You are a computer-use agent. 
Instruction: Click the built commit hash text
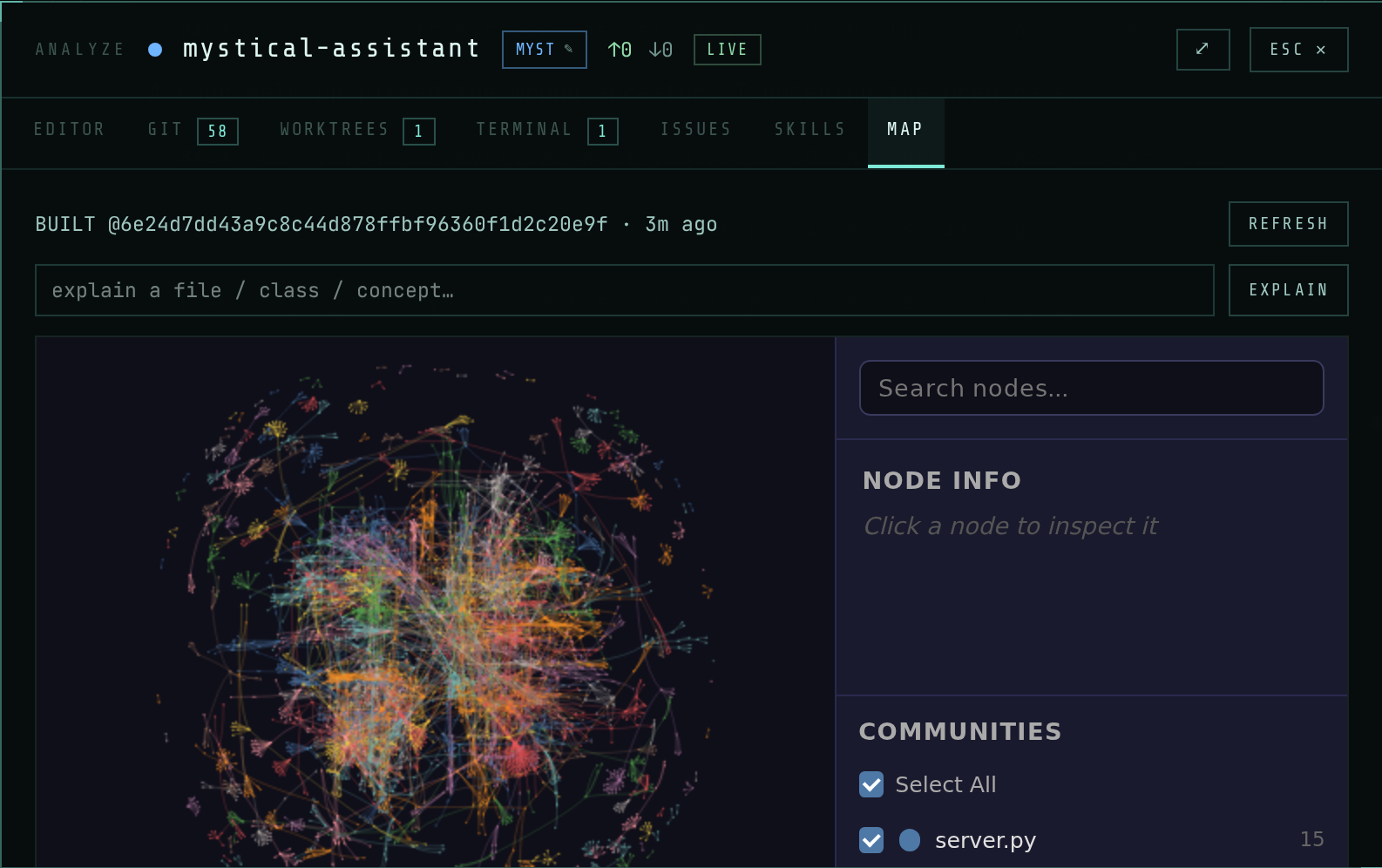coord(357,225)
